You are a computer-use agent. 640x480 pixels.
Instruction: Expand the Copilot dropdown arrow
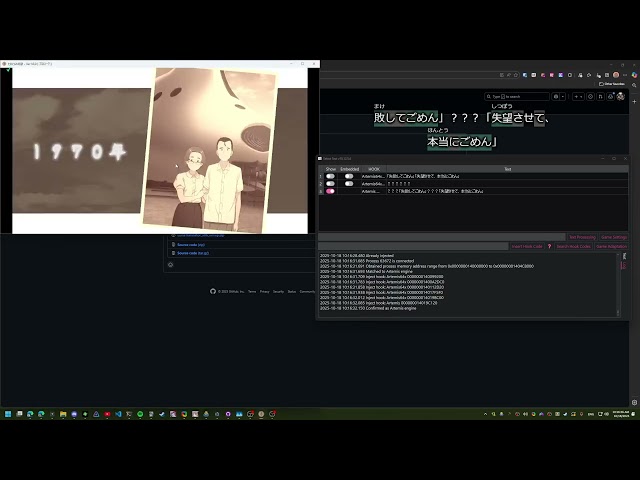coord(563,97)
